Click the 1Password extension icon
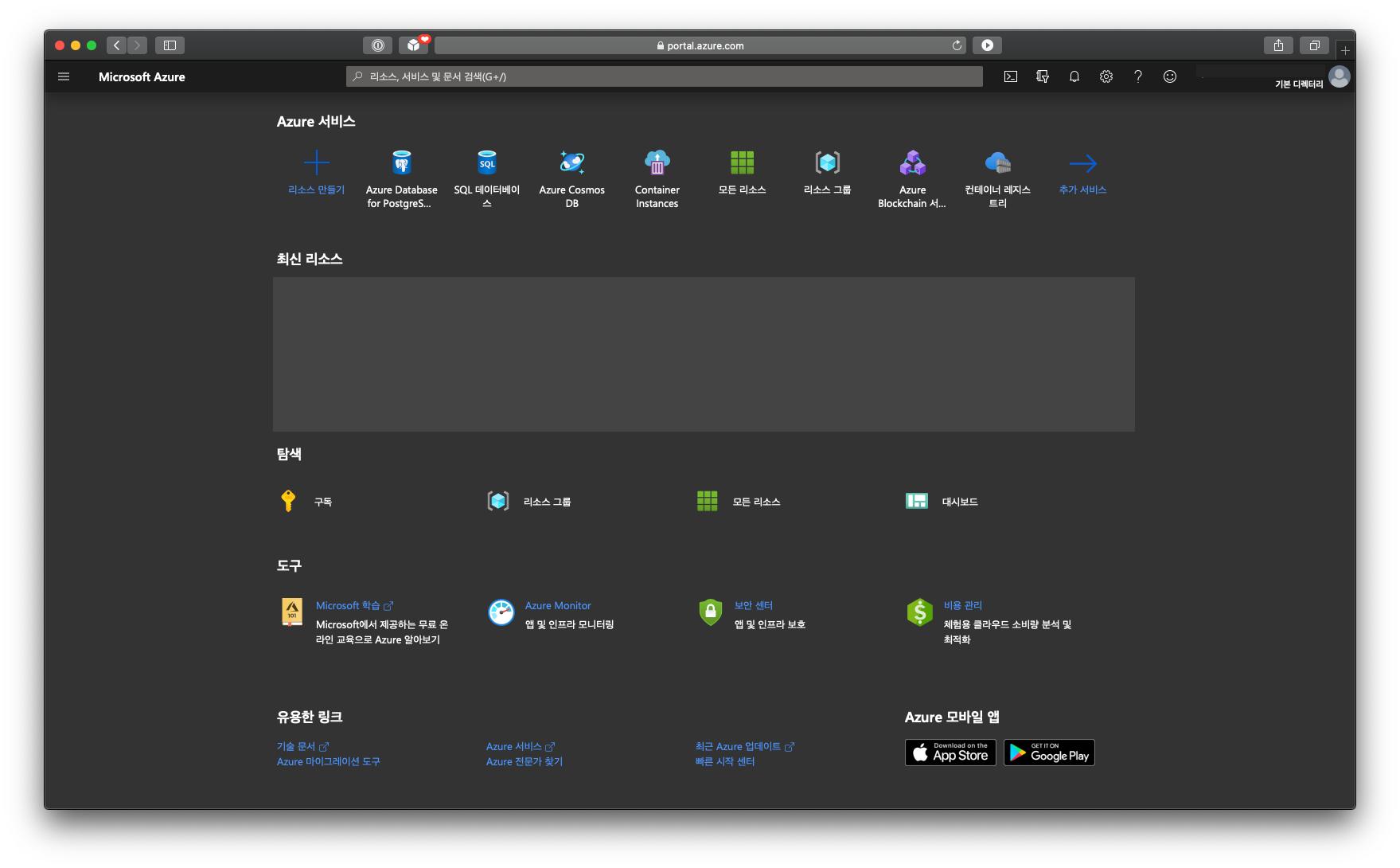Viewport: 1400px width, 868px height. pos(378,45)
